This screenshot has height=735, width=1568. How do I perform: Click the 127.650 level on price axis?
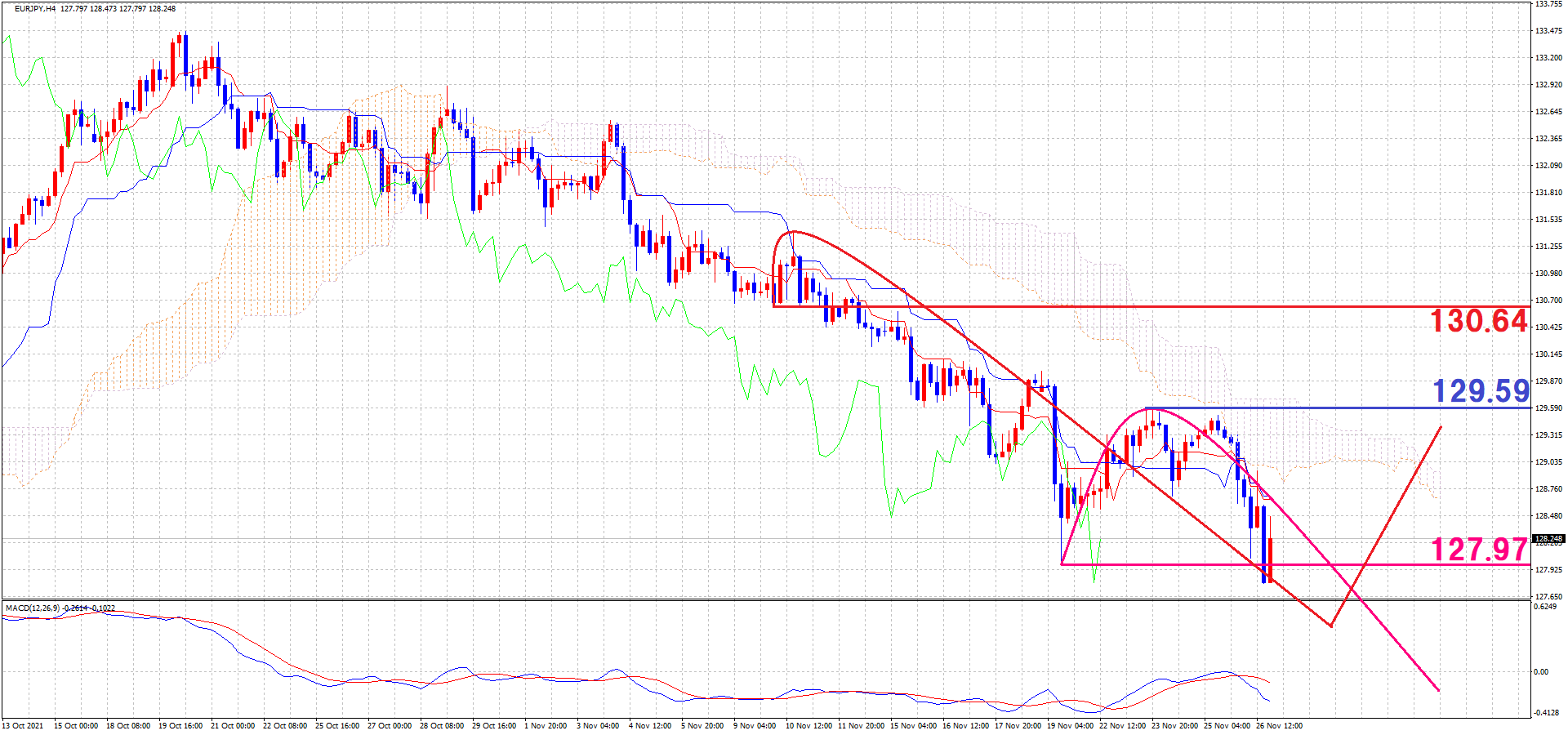pos(1548,597)
